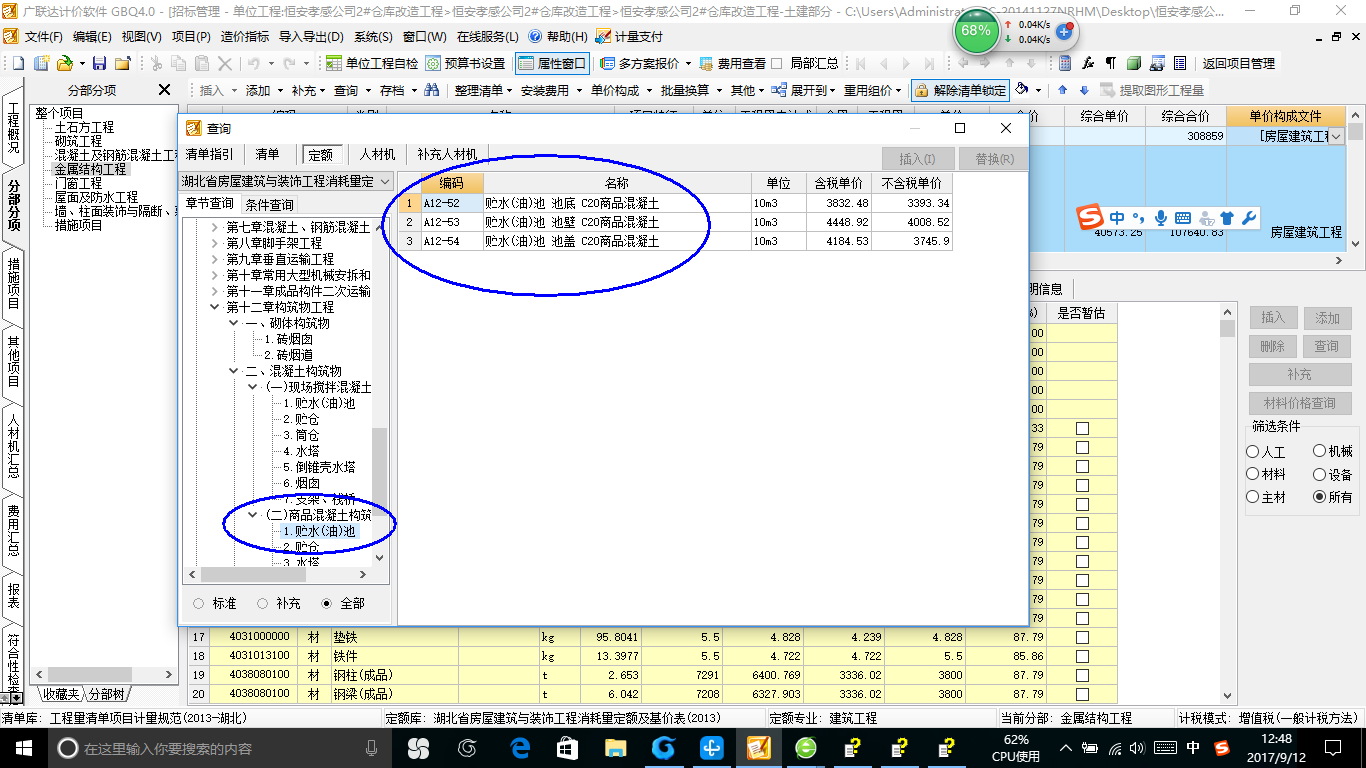This screenshot has width=1366, height=768.
Task: Switch to 人材机 tab in dialog
Action: click(378, 155)
